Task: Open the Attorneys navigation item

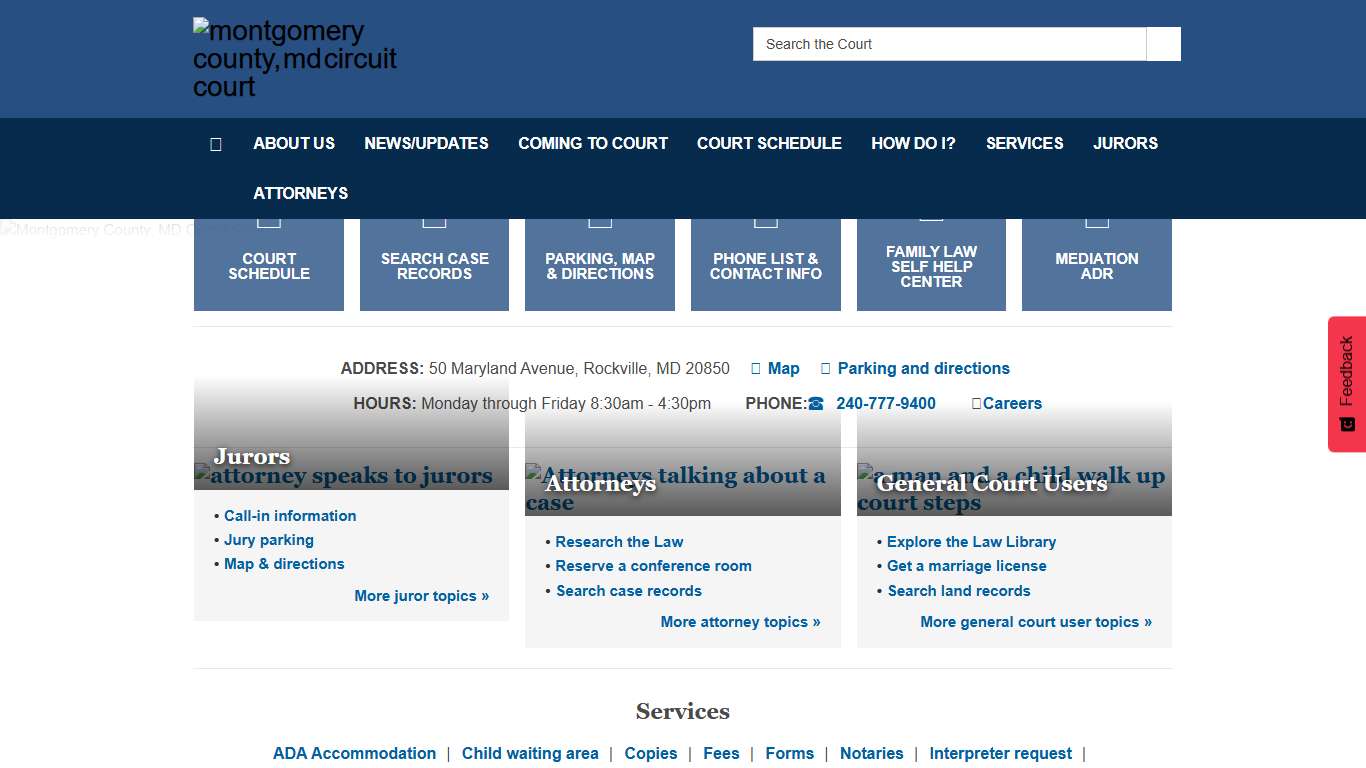Action: 300,193
